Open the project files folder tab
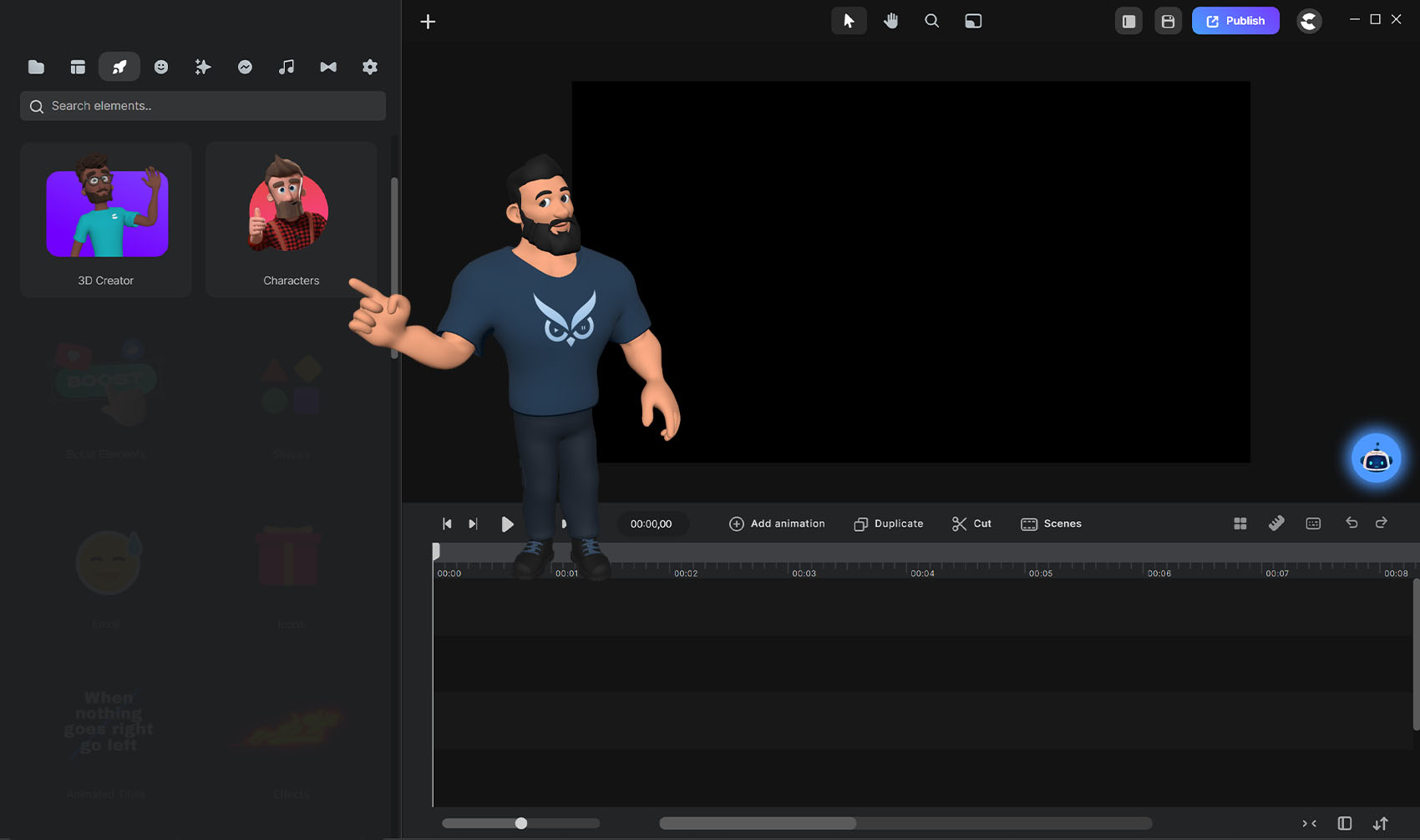The width and height of the screenshot is (1420, 840). (36, 67)
